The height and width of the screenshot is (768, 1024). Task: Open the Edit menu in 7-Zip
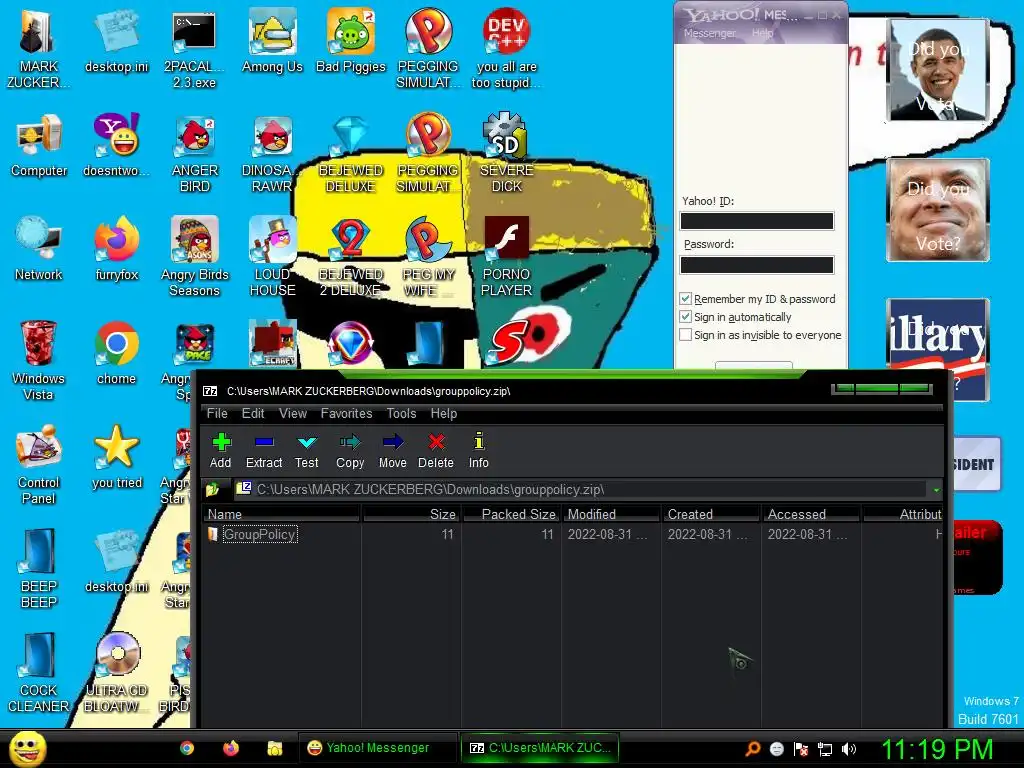[253, 413]
